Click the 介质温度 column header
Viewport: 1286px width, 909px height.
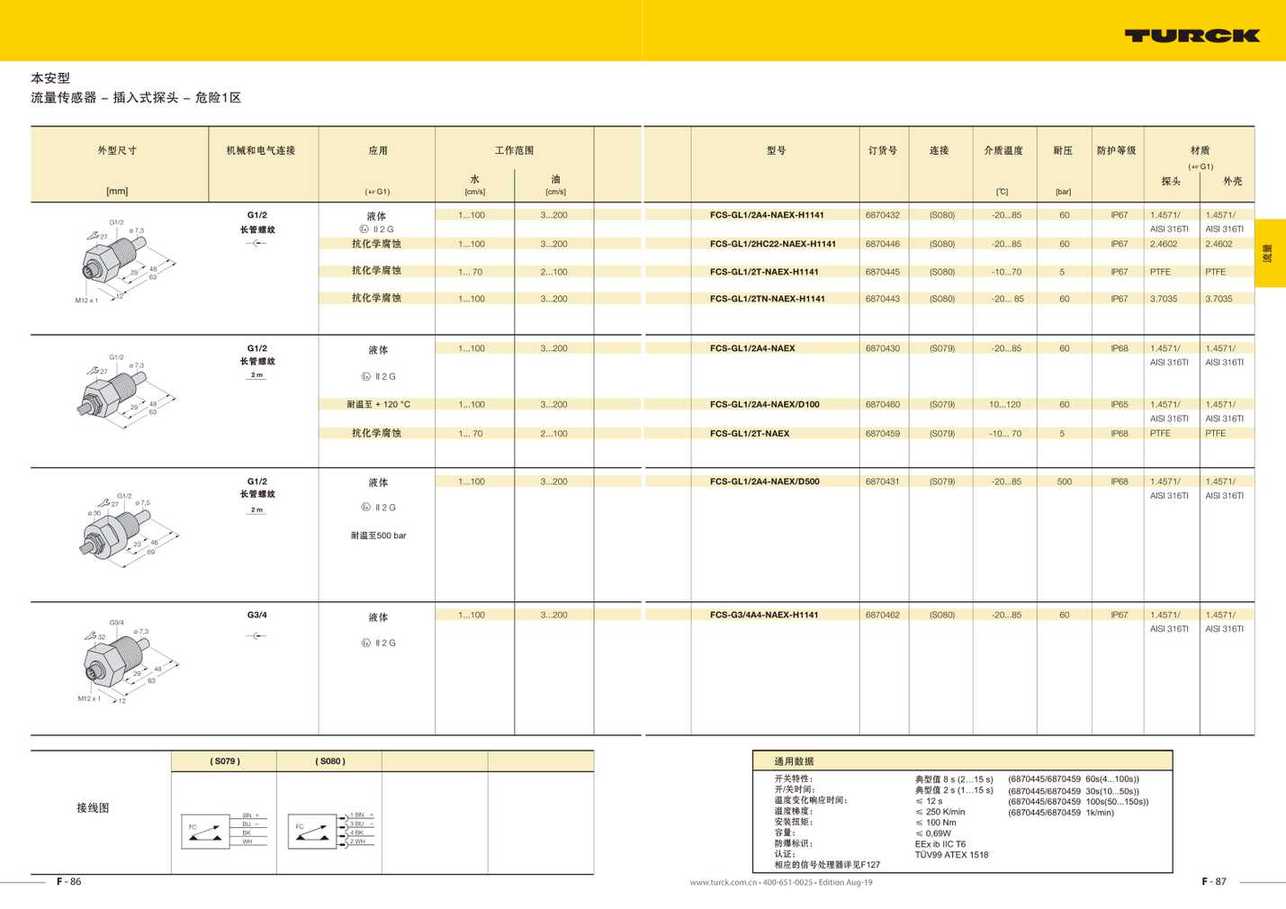pos(1003,150)
